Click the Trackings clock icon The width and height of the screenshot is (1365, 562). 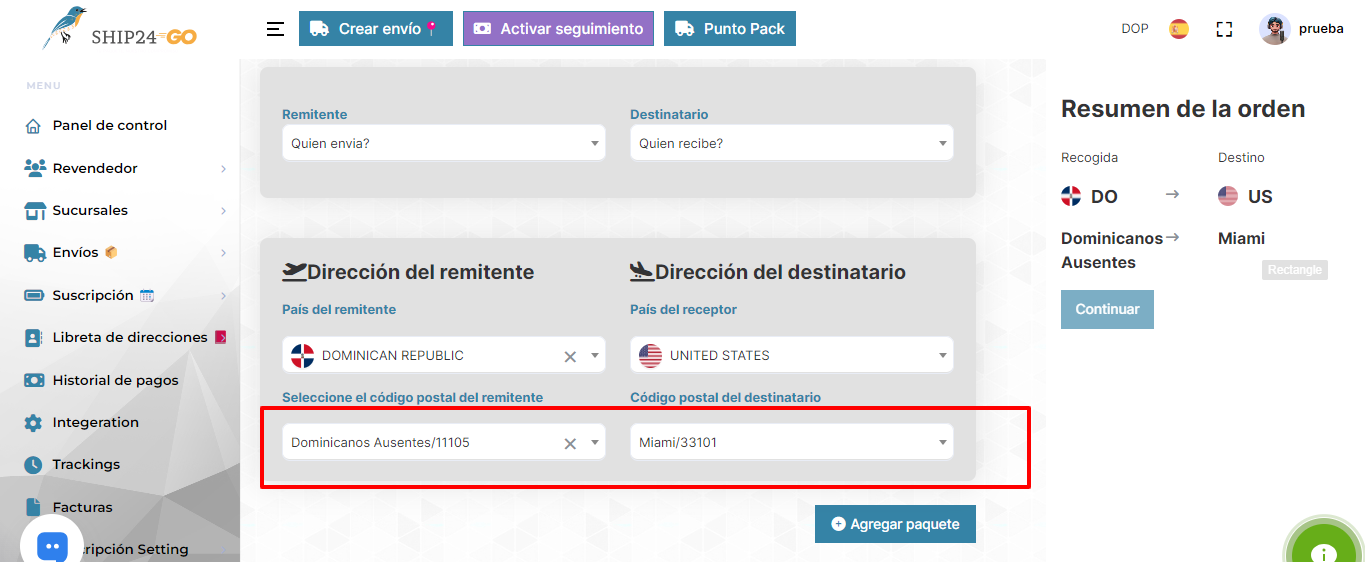tap(34, 465)
